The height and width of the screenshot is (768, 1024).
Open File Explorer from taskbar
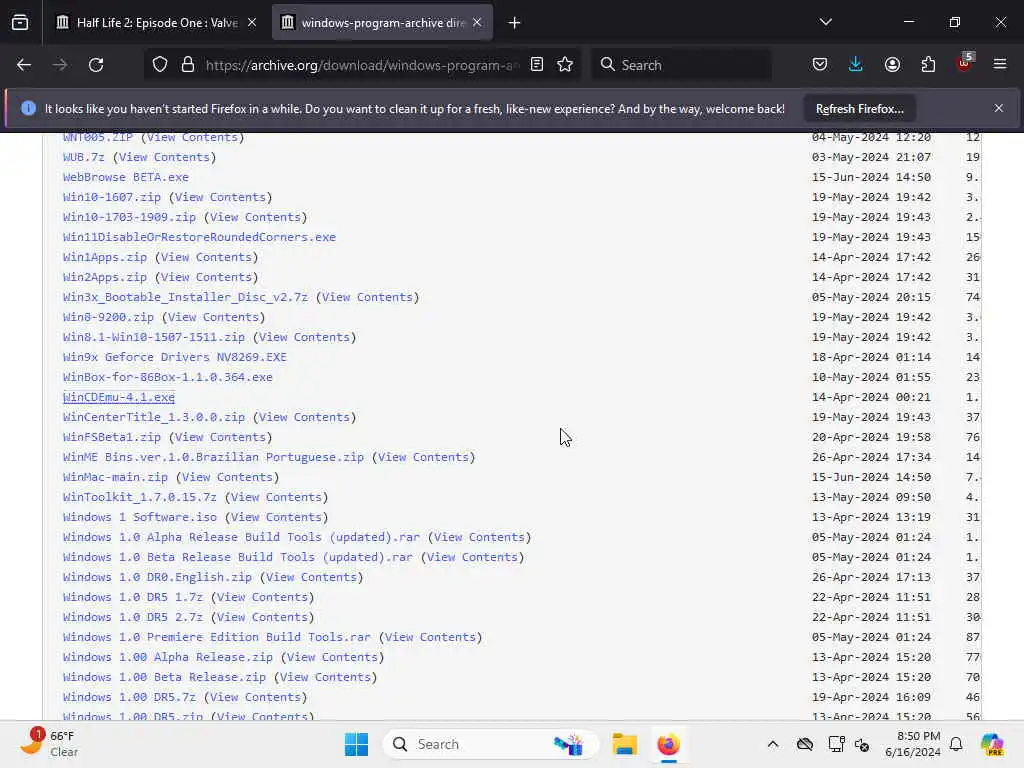click(624, 744)
